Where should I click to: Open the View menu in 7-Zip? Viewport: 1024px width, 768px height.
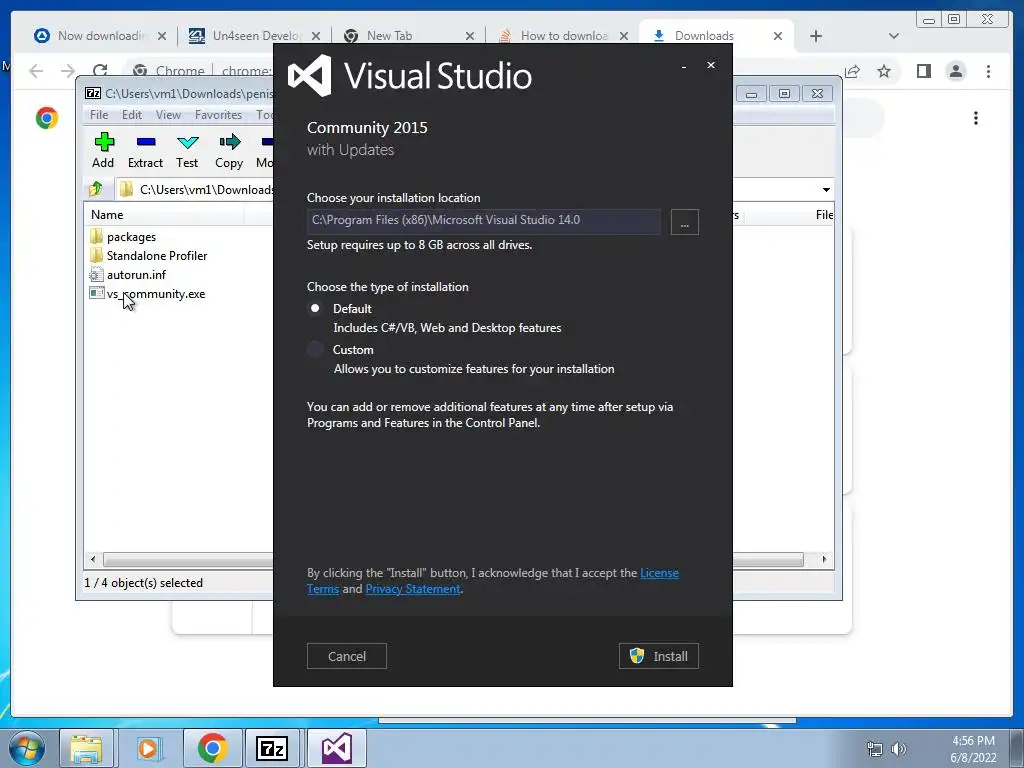coord(168,115)
